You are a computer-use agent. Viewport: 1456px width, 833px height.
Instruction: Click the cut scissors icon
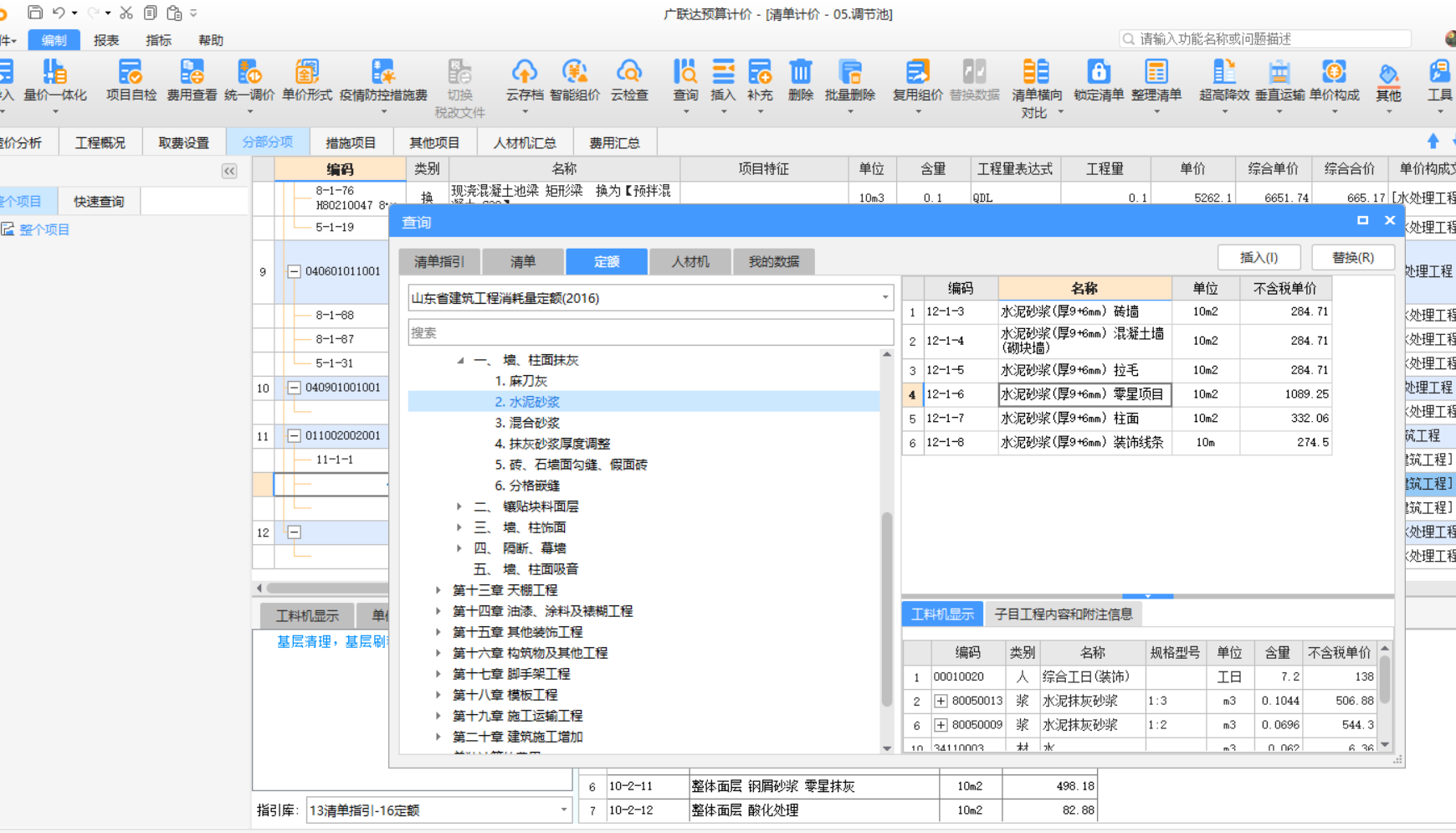coord(126,13)
